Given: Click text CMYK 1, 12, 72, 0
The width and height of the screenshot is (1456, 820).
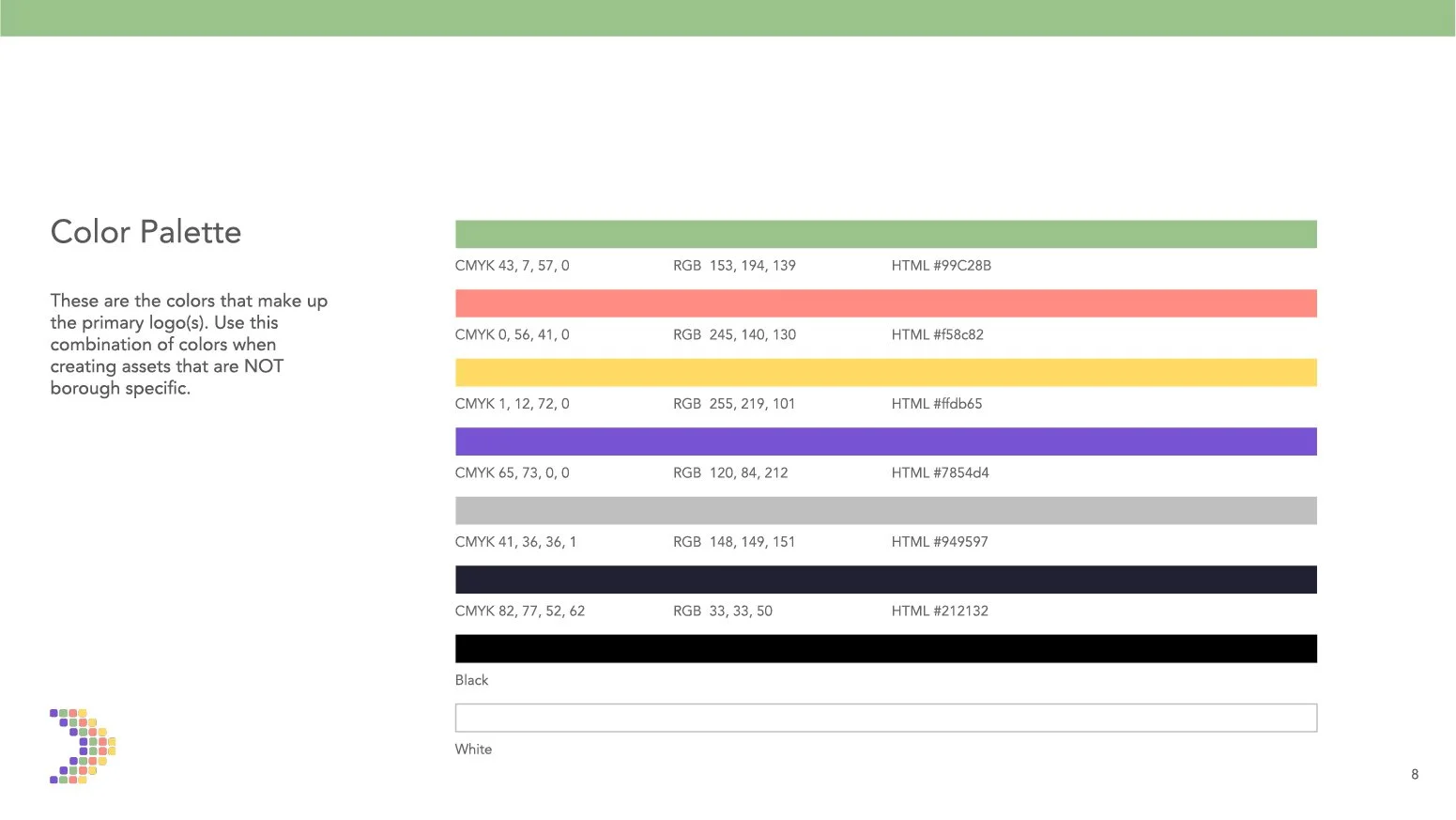Looking at the screenshot, I should [x=512, y=404].
